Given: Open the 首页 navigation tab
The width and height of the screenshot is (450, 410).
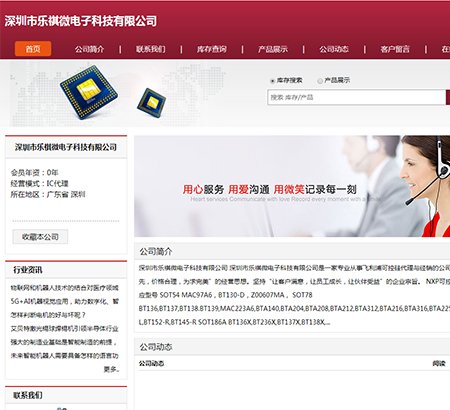Looking at the screenshot, I should coord(33,49).
